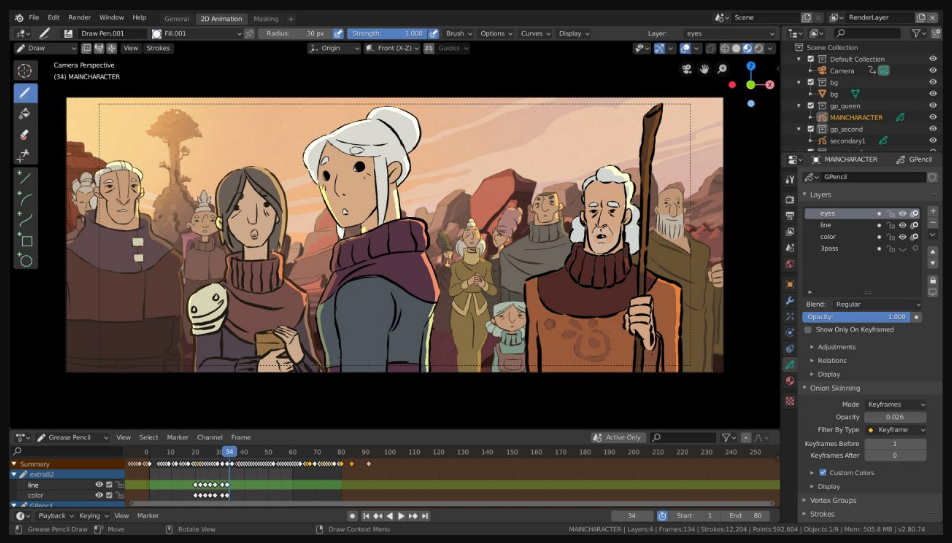952x543 pixels.
Task: Toggle eye visibility of line channel in dopesheet
Action: 99,485
